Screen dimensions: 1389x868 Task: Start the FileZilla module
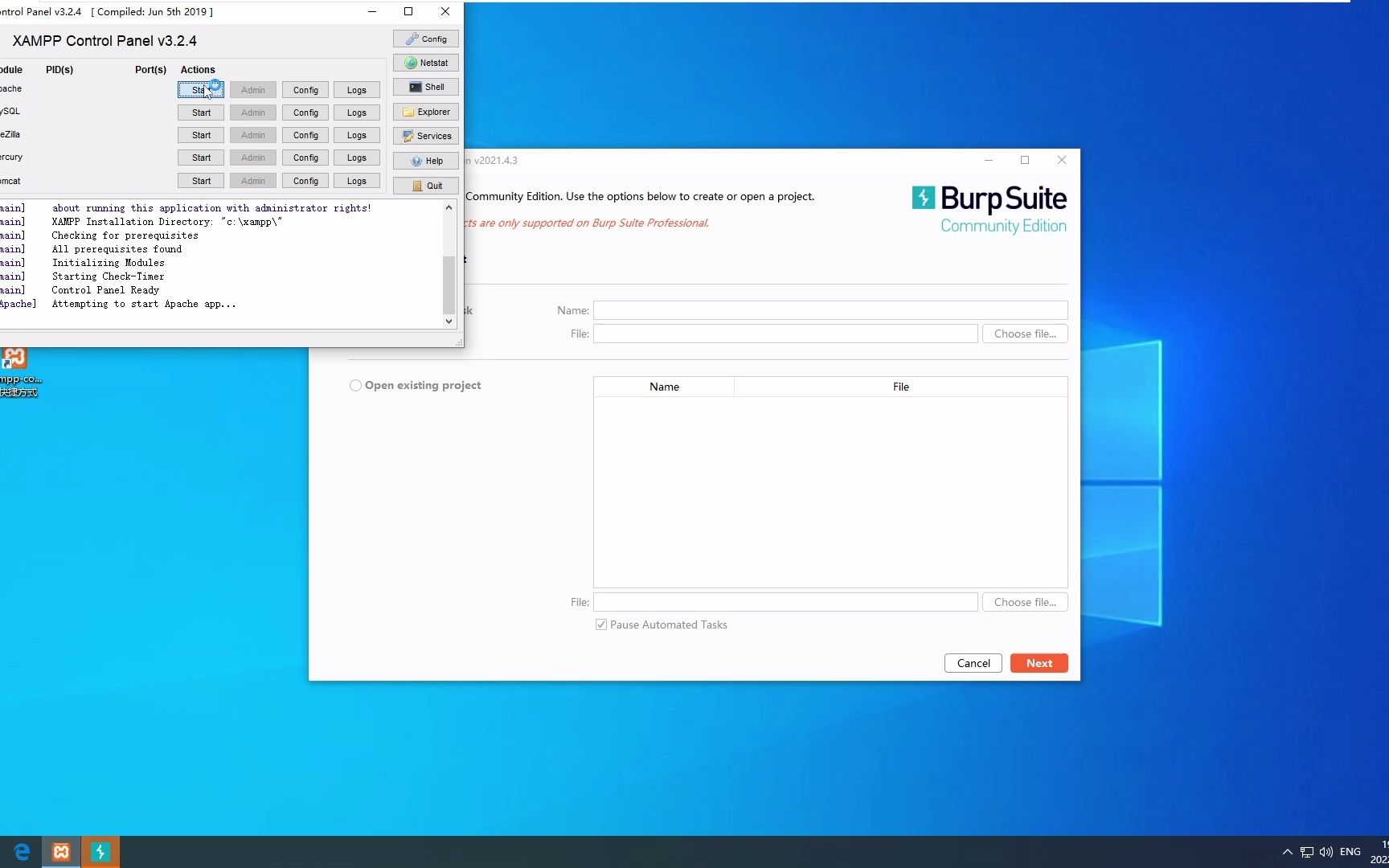[x=201, y=135]
